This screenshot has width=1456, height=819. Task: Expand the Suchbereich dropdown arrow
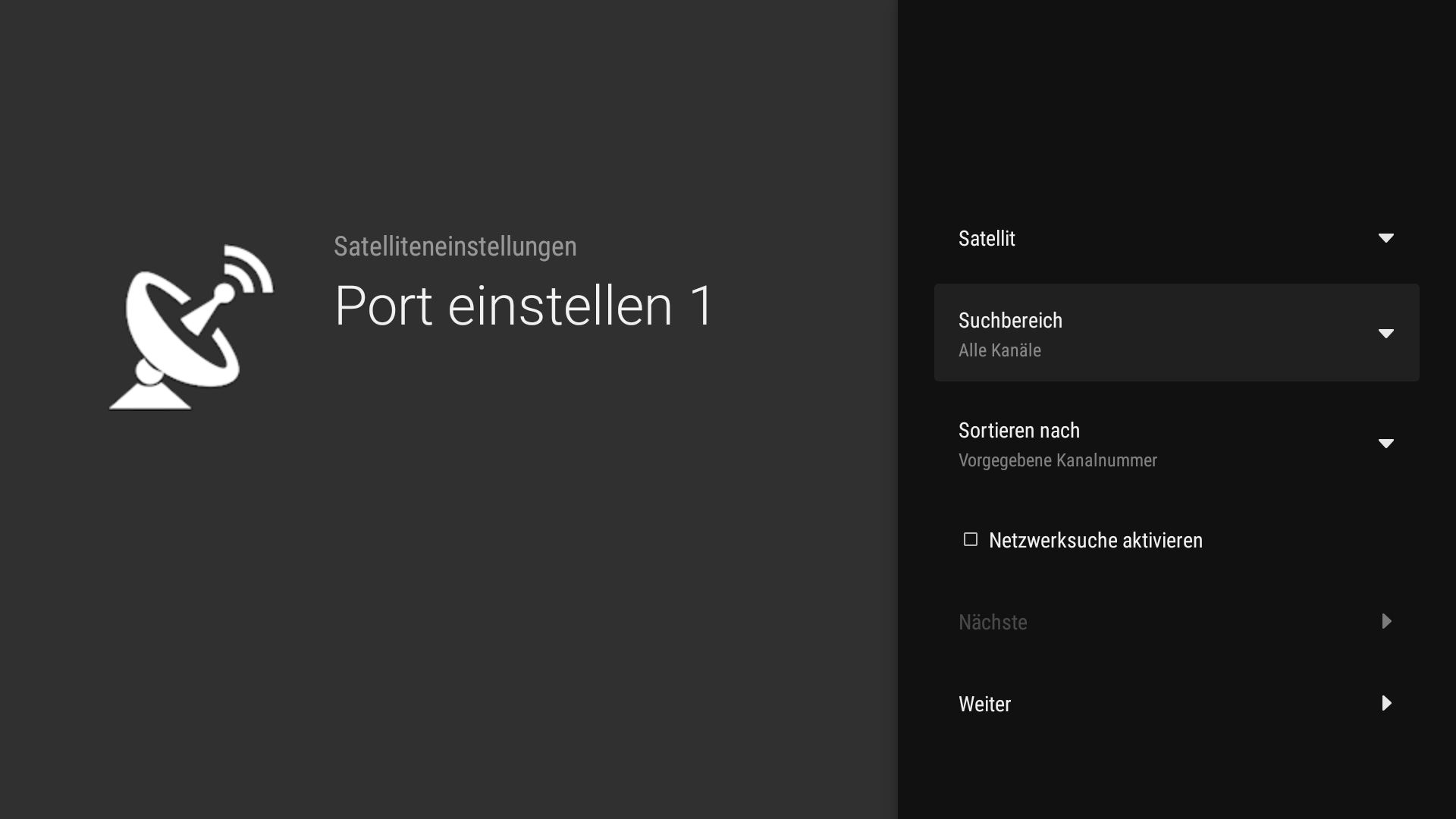point(1385,334)
